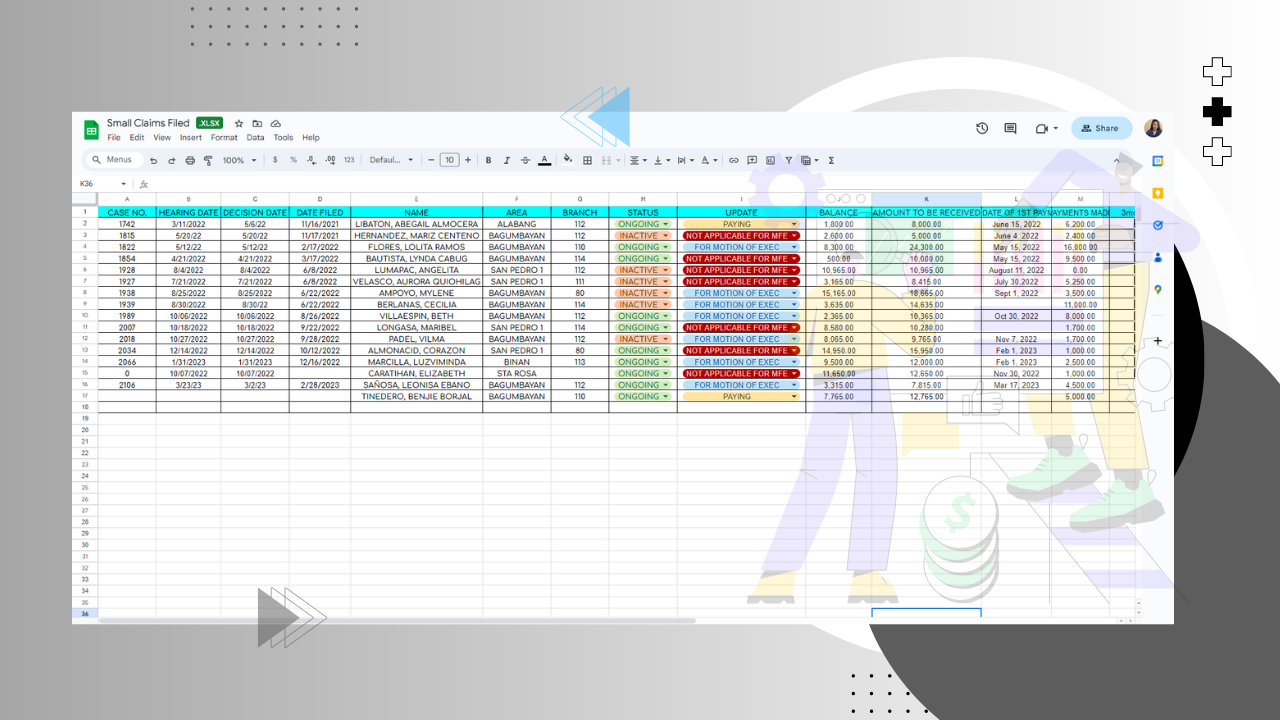The image size is (1280, 720).
Task: Open TINEDERO row ONGOING status dropdown
Action: click(665, 397)
